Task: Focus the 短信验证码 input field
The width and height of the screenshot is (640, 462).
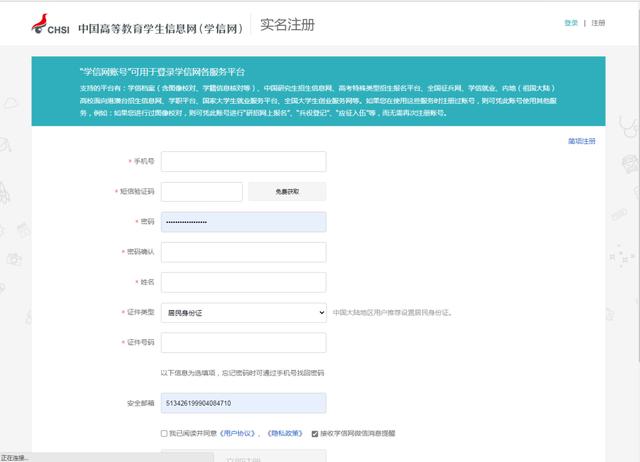Action: pos(202,191)
